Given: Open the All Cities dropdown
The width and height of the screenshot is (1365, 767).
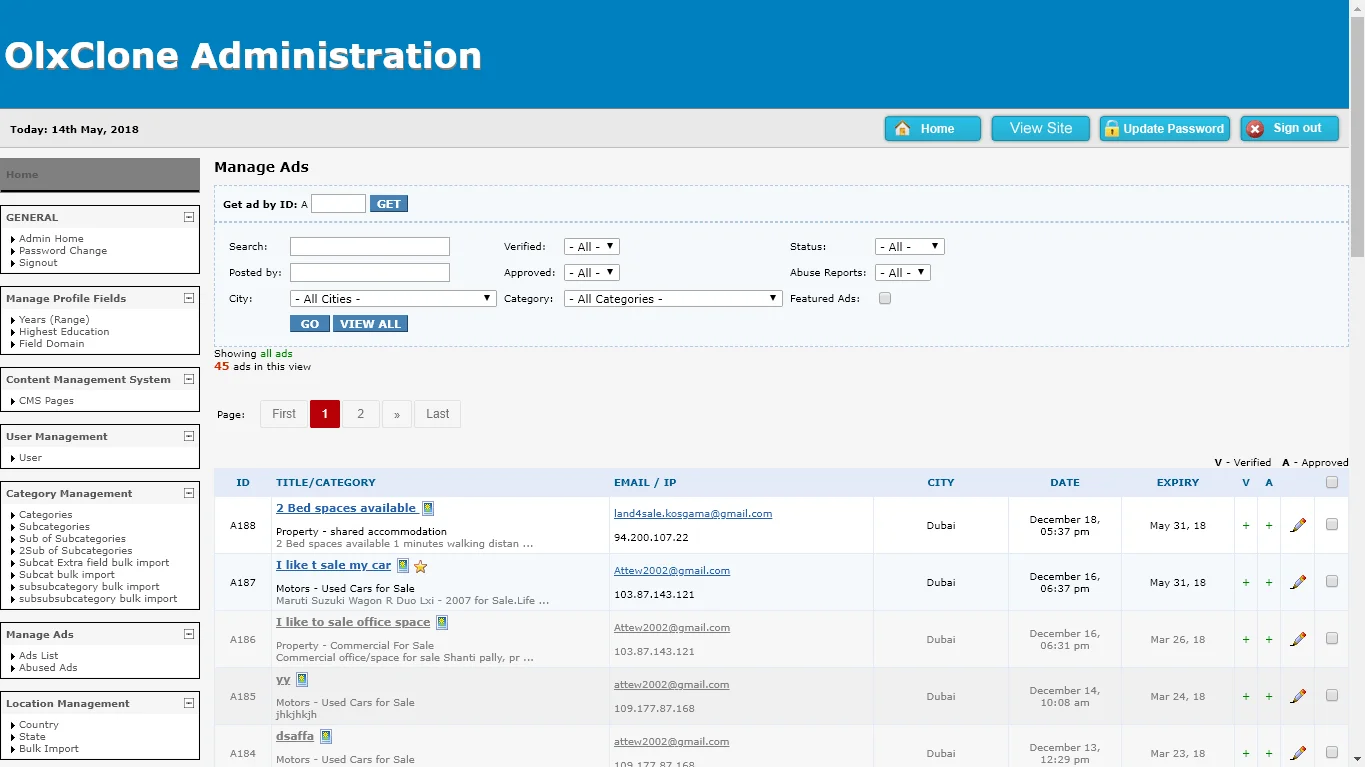Looking at the screenshot, I should 393,298.
